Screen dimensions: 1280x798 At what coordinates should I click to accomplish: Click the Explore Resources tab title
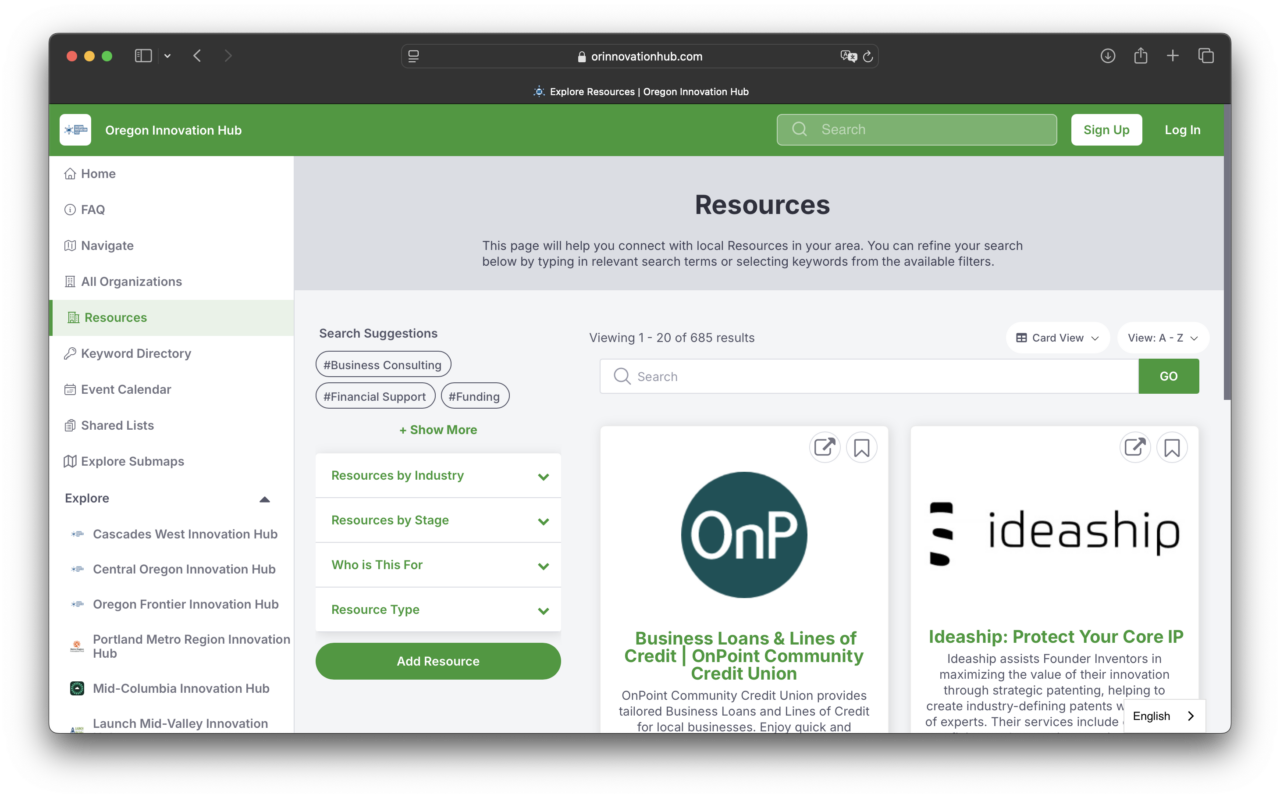coord(649,91)
